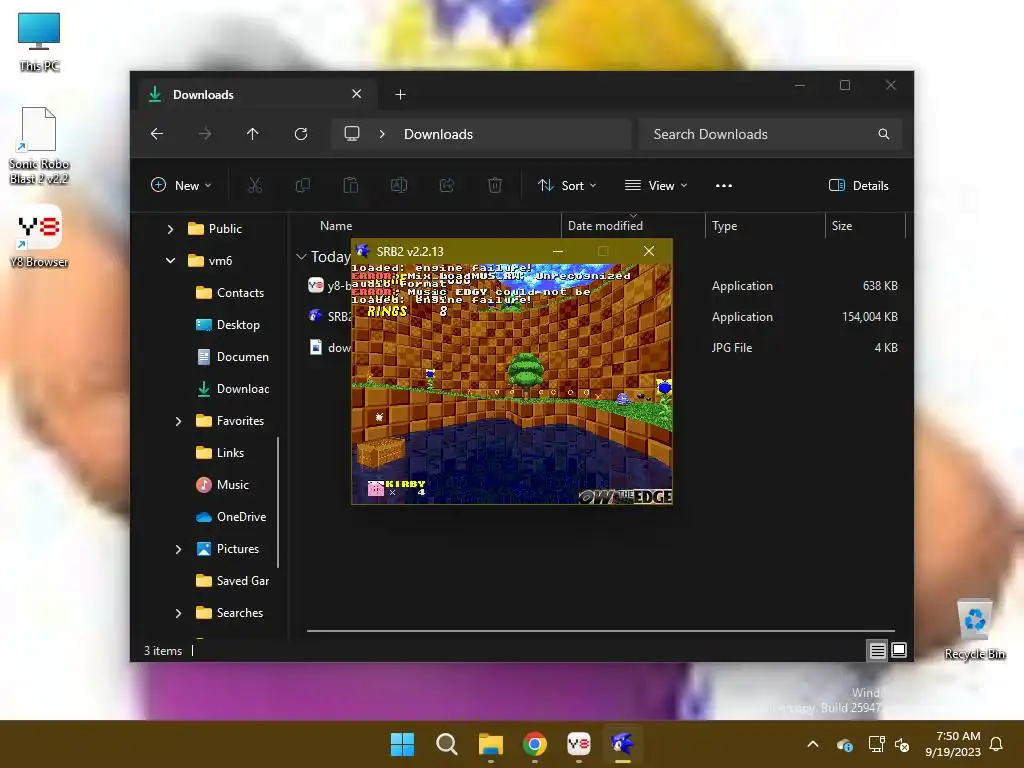Click the Delete trash icon
This screenshot has height=768, width=1024.
point(495,185)
